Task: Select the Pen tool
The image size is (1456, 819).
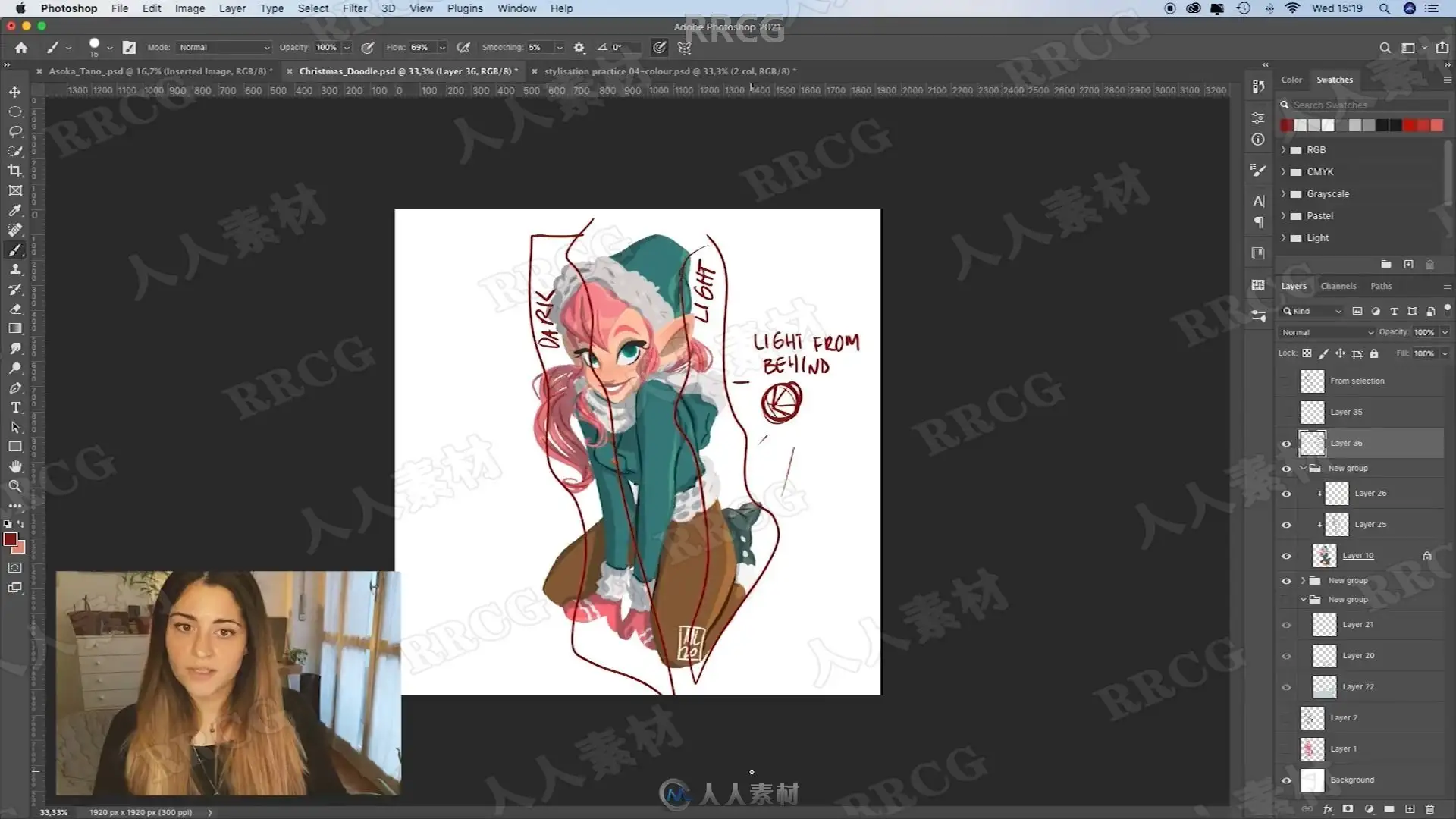Action: tap(15, 388)
